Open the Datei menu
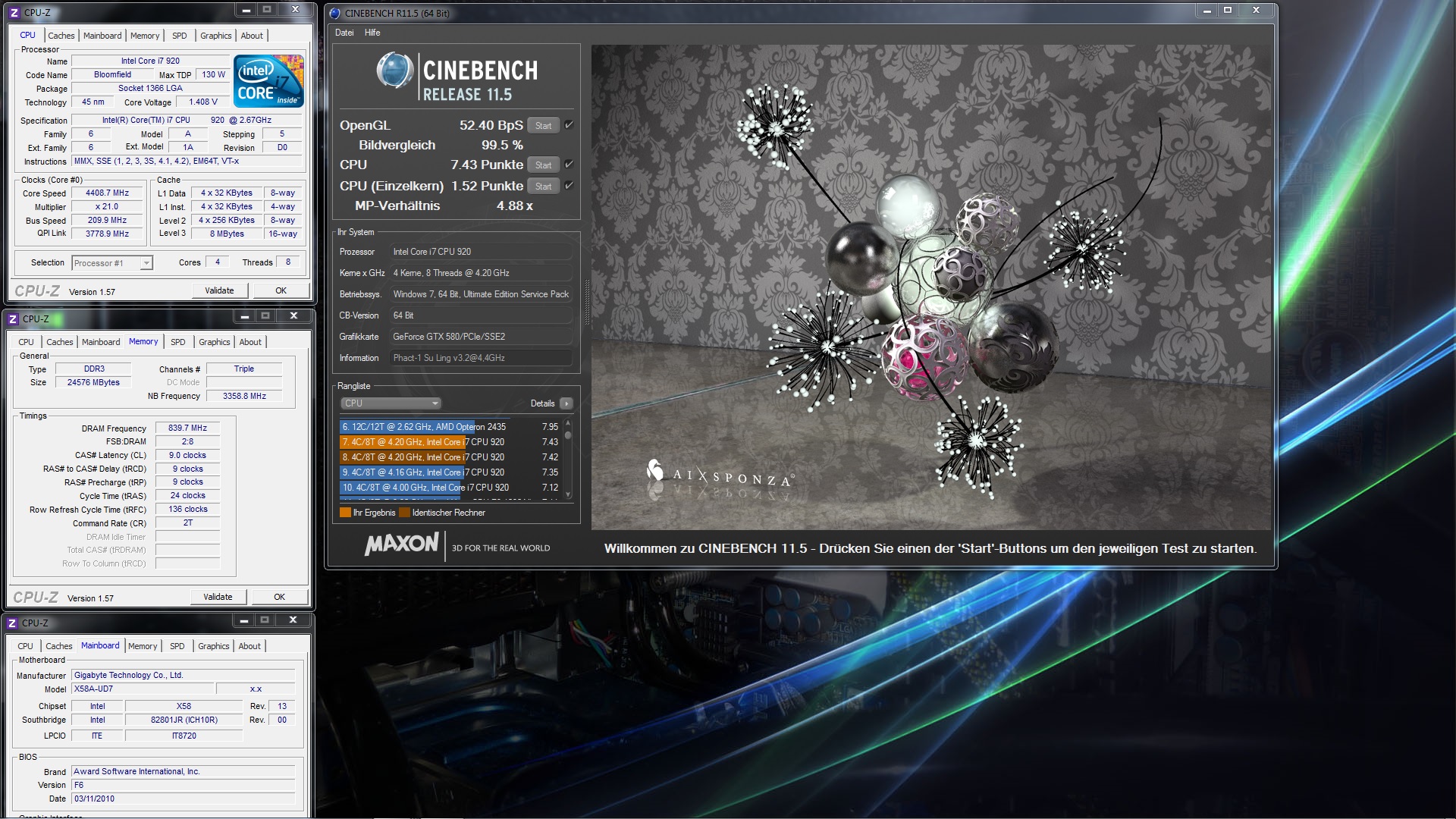Image resolution: width=1456 pixels, height=819 pixels. coord(344,33)
